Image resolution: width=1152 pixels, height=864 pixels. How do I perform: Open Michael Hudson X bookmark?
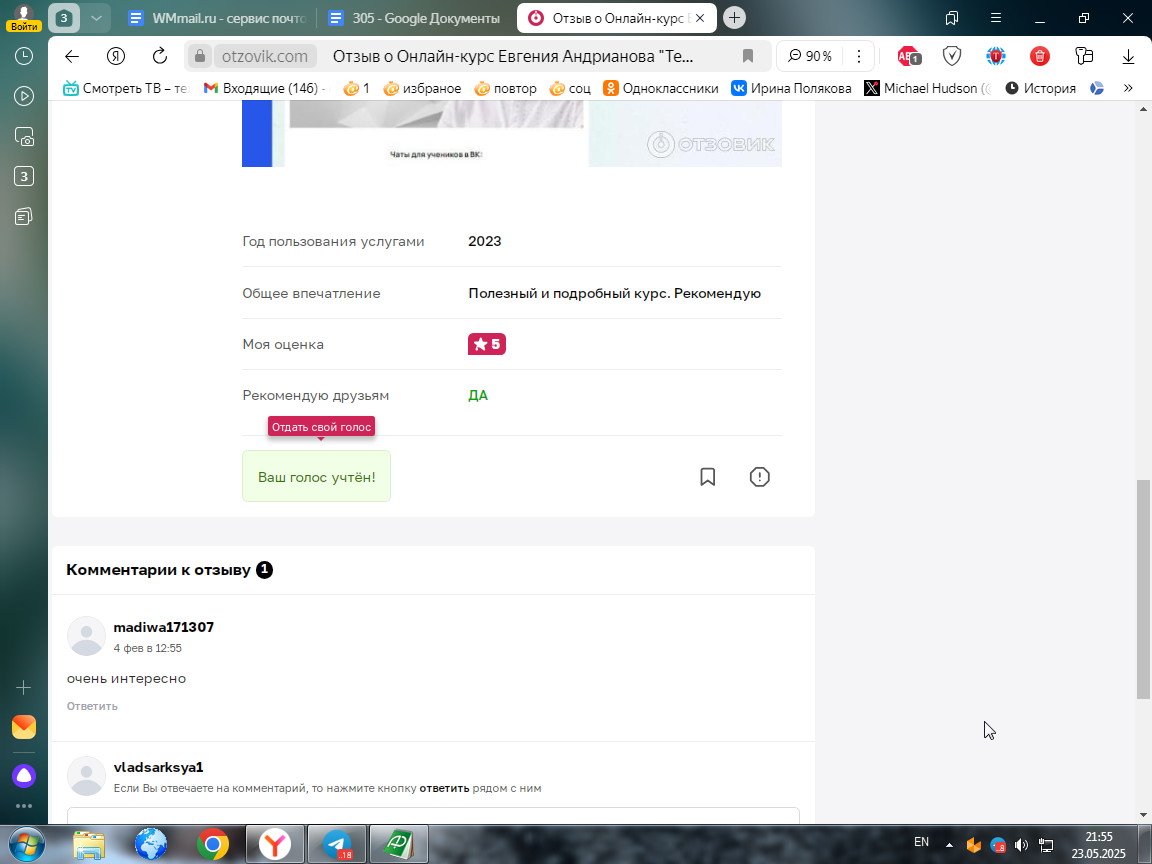point(927,88)
